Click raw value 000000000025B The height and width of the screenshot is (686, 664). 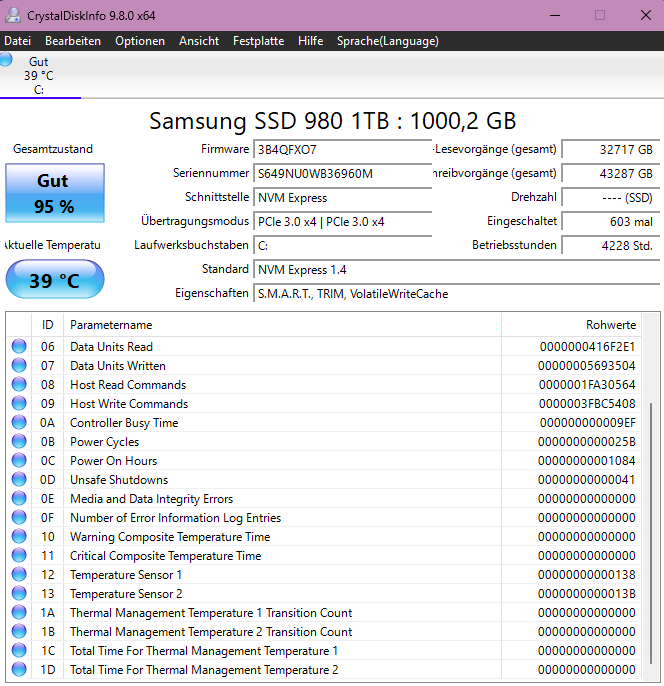coord(587,441)
